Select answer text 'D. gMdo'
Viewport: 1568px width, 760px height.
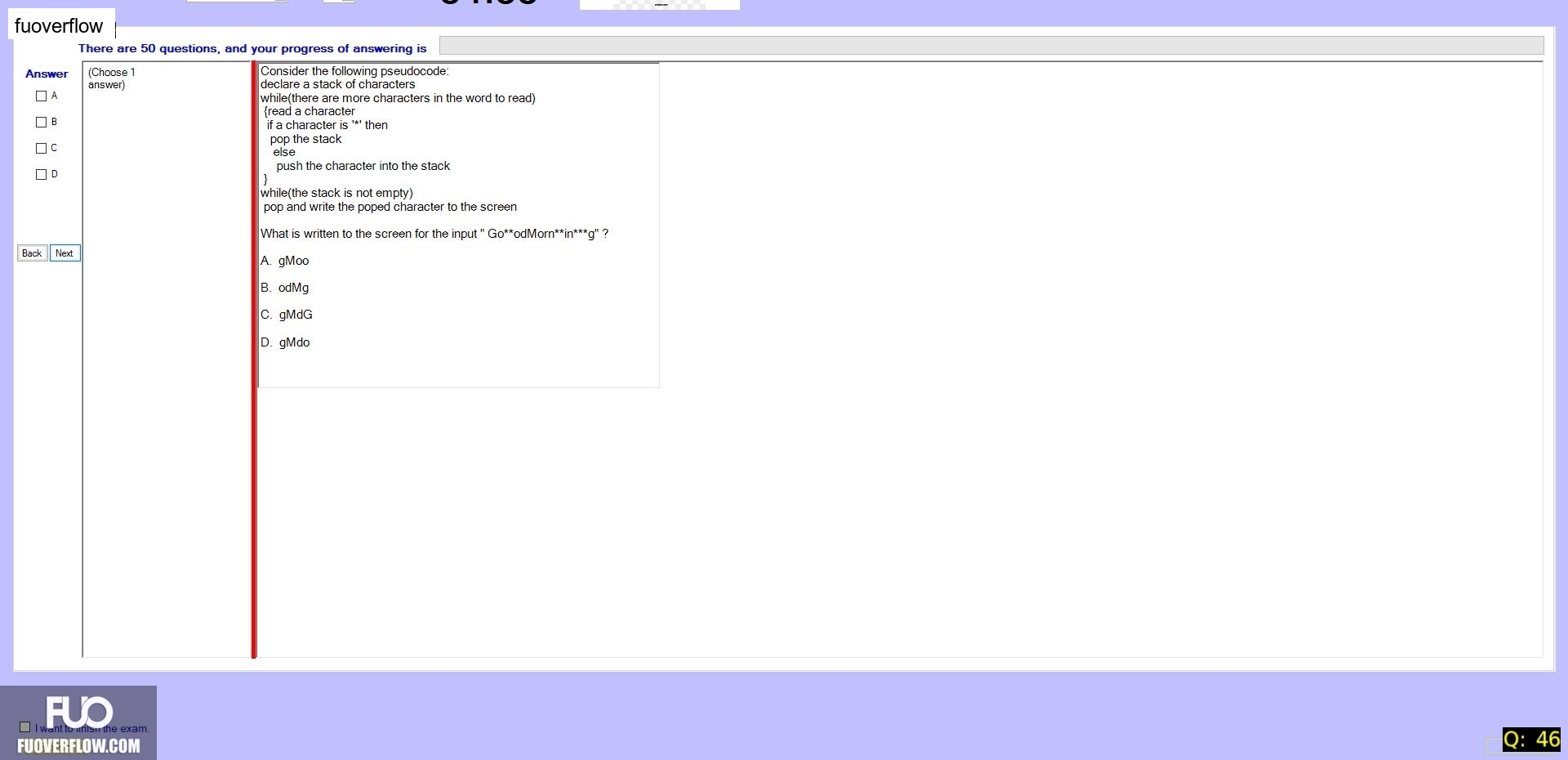click(x=285, y=342)
